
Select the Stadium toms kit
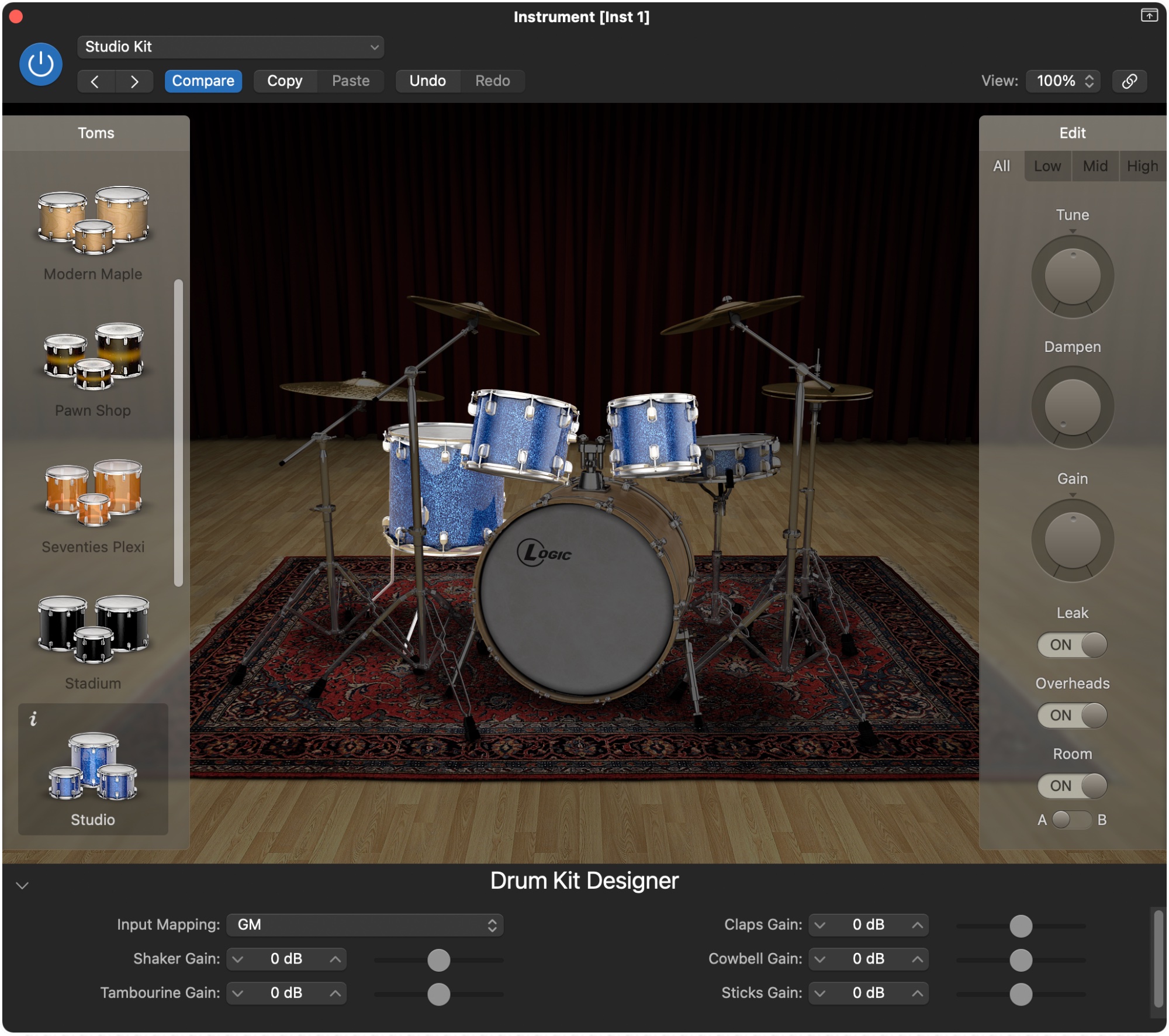point(93,642)
